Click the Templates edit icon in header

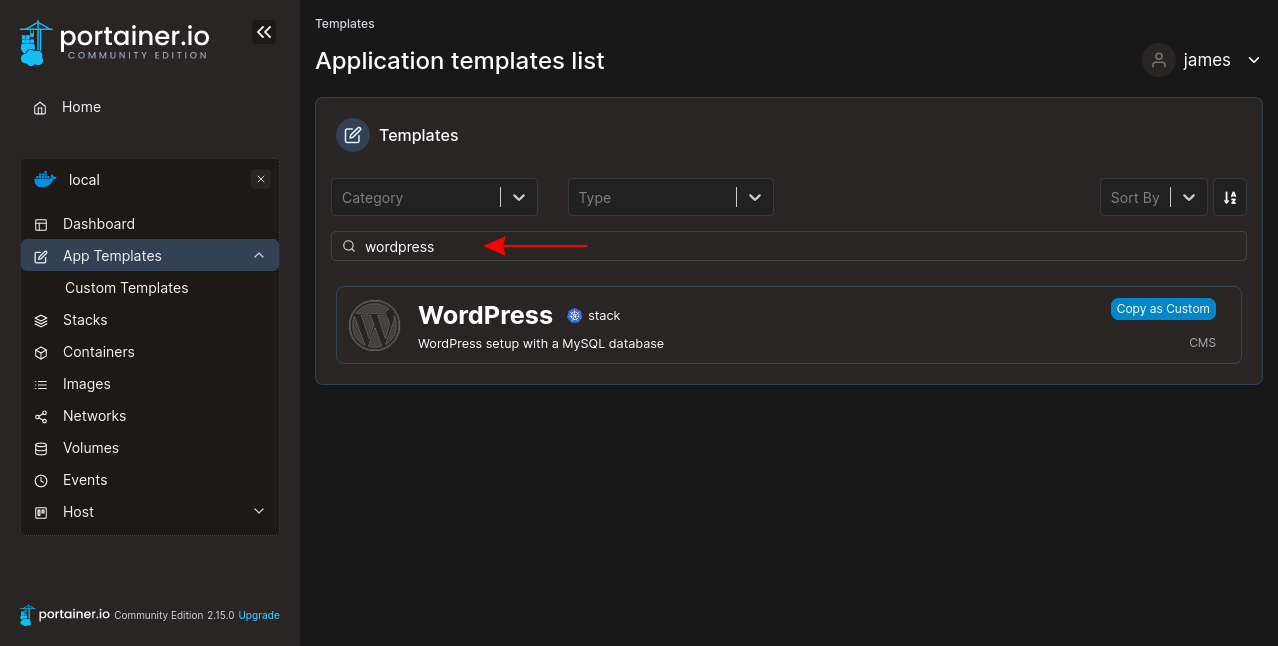352,135
